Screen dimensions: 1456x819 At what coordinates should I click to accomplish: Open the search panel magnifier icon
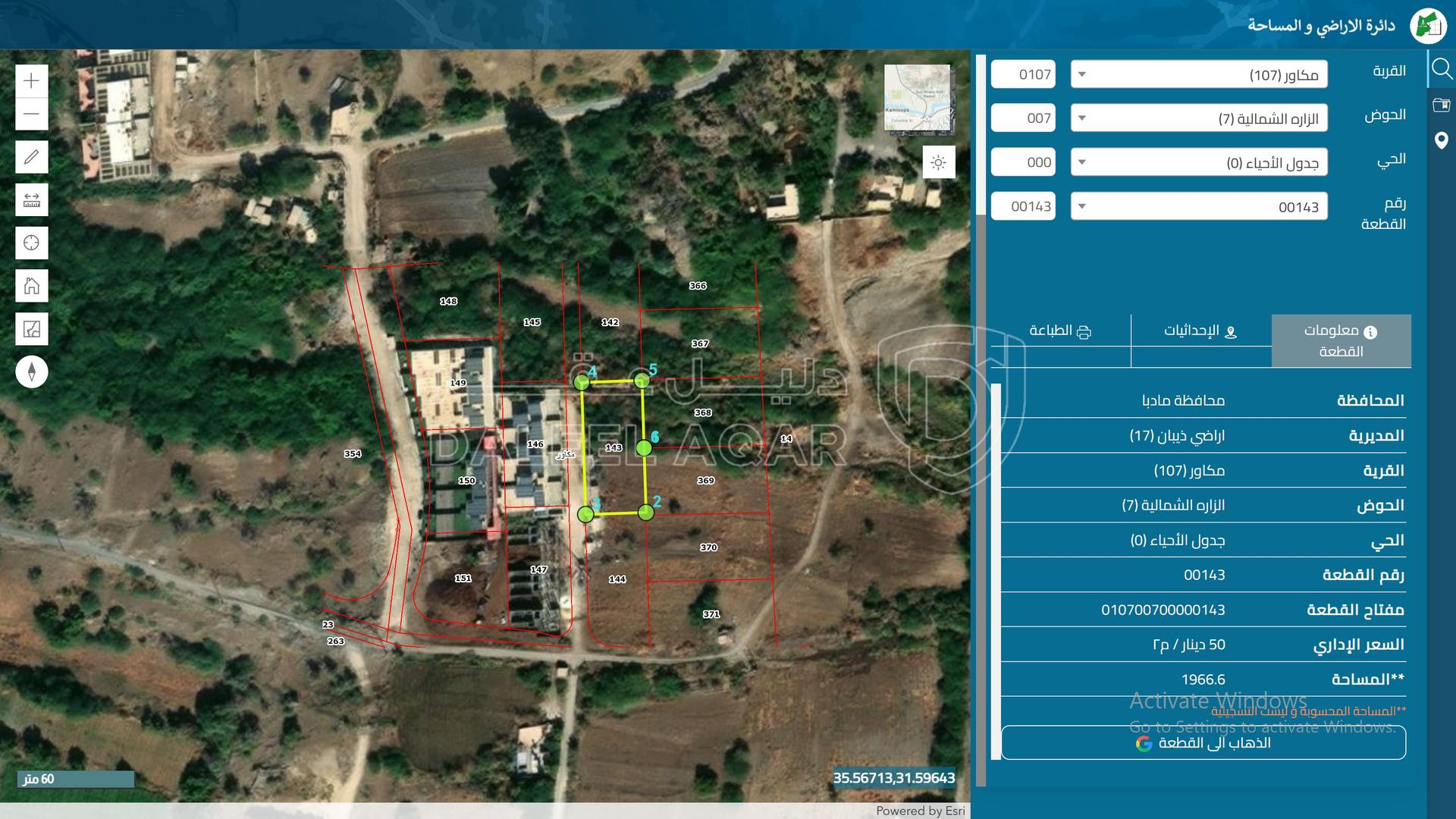pos(1442,70)
